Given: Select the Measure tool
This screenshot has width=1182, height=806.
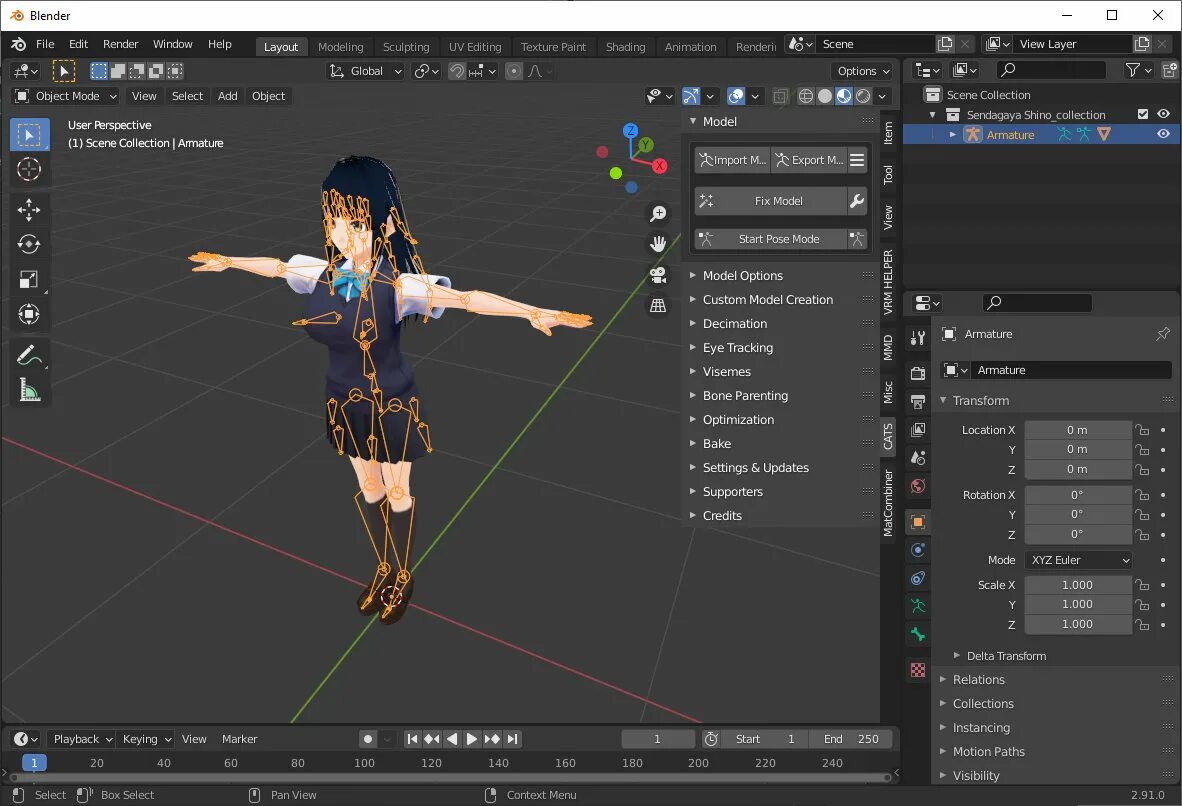Looking at the screenshot, I should click(29, 390).
